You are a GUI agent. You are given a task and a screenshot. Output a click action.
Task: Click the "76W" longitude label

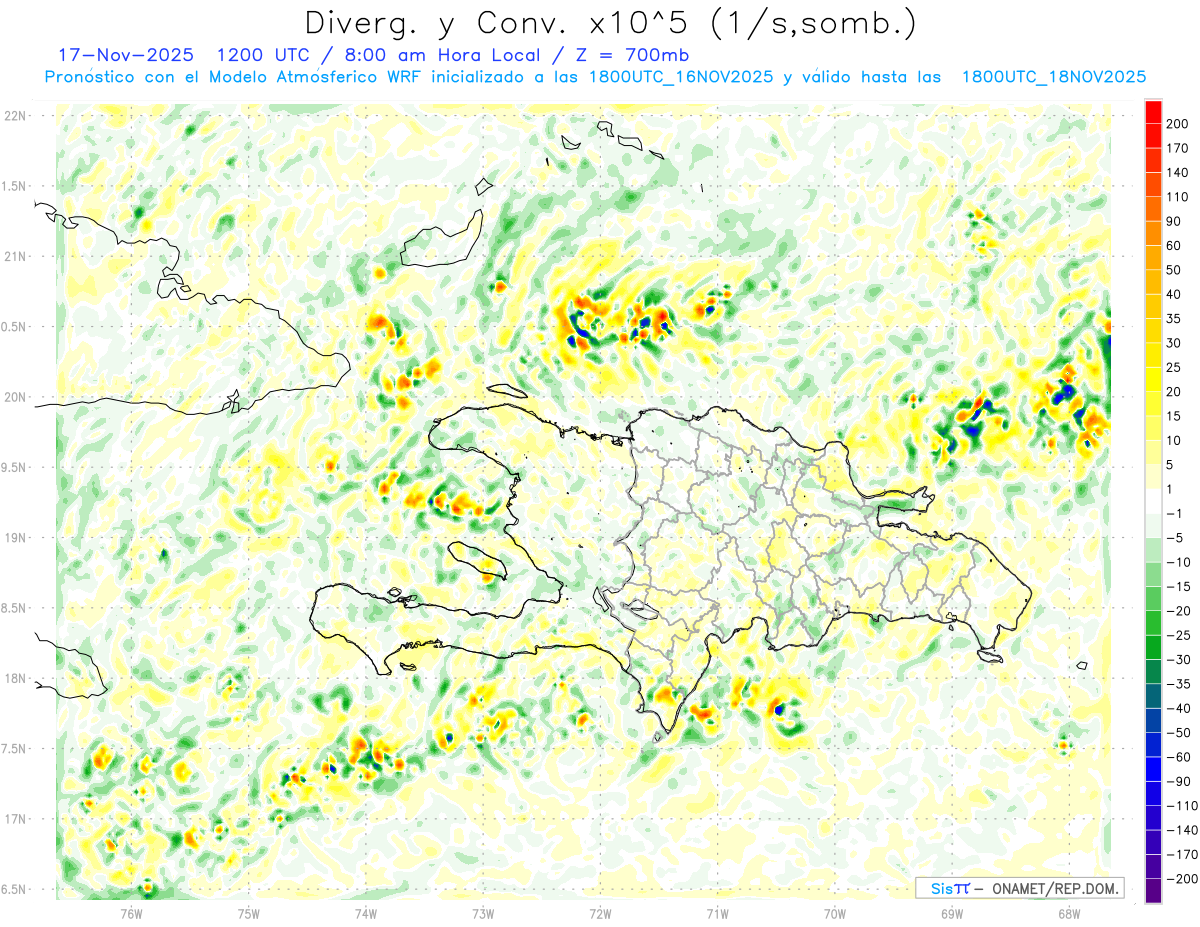(x=131, y=913)
